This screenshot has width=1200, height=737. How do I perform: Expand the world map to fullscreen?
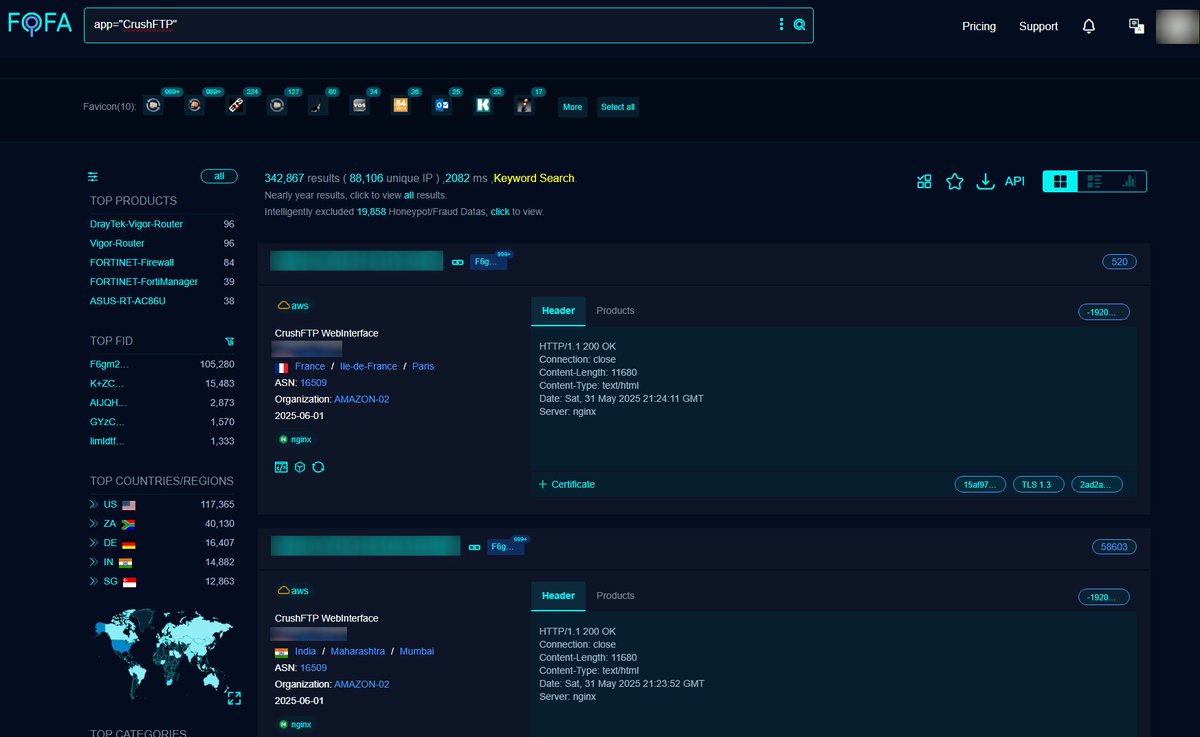(233, 698)
